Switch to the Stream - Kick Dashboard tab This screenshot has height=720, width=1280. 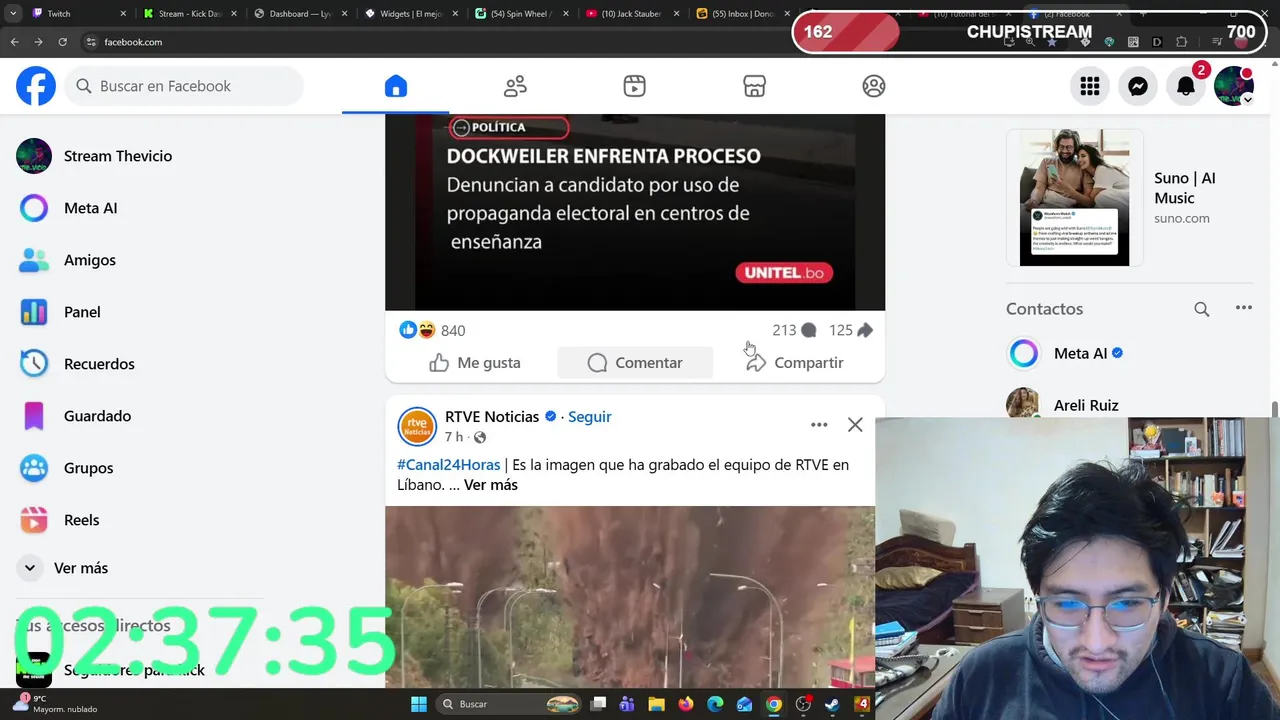click(189, 14)
